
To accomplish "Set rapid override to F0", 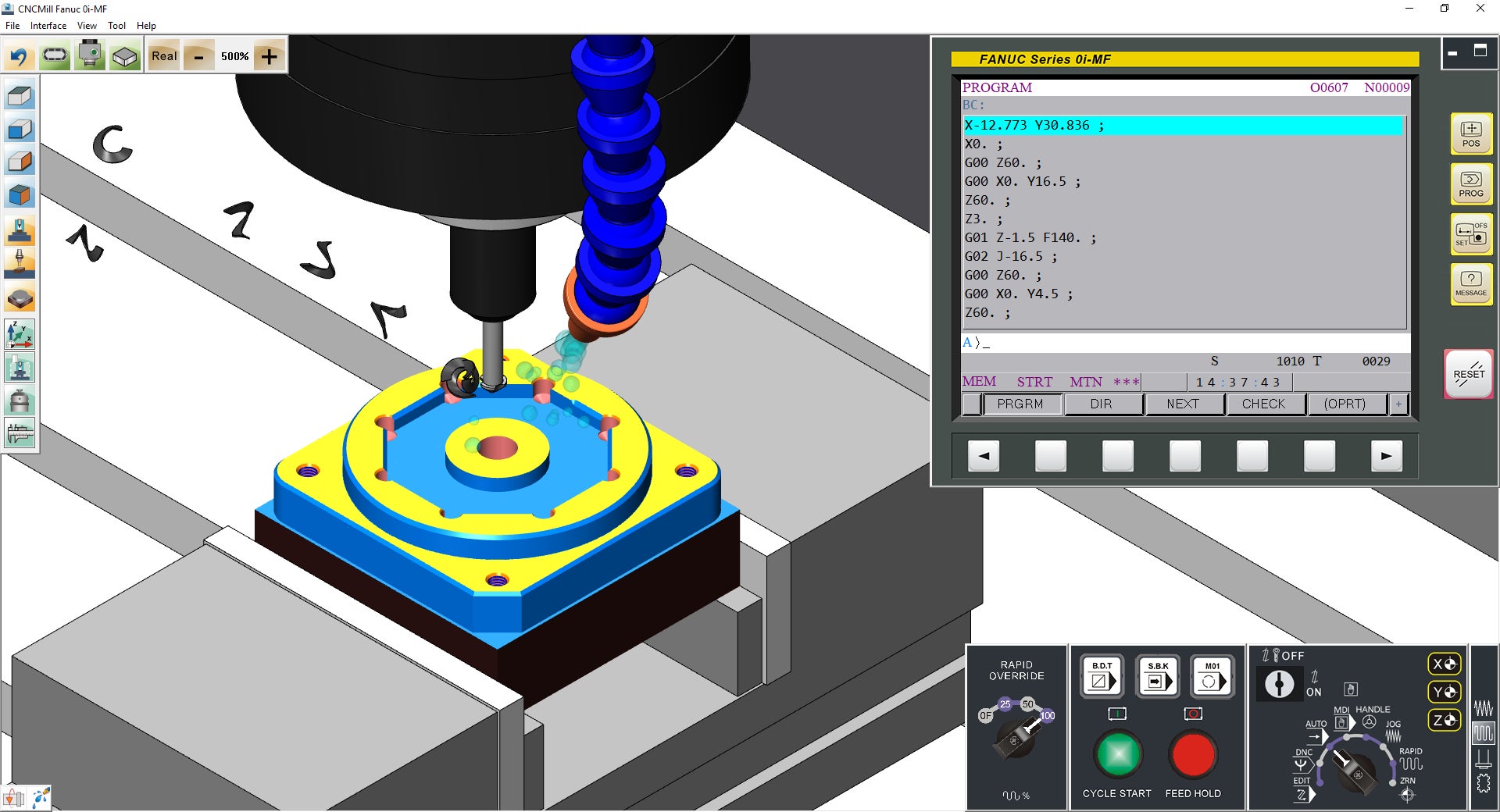I will pos(986,715).
